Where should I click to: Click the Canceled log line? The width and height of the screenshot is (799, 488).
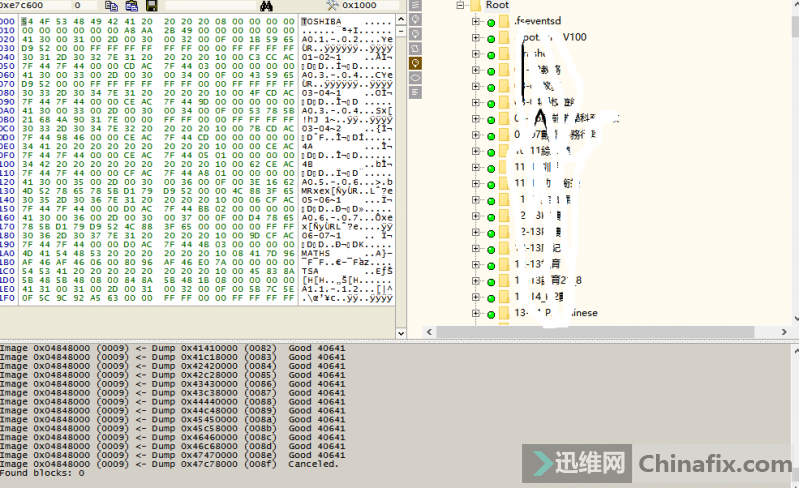point(170,464)
